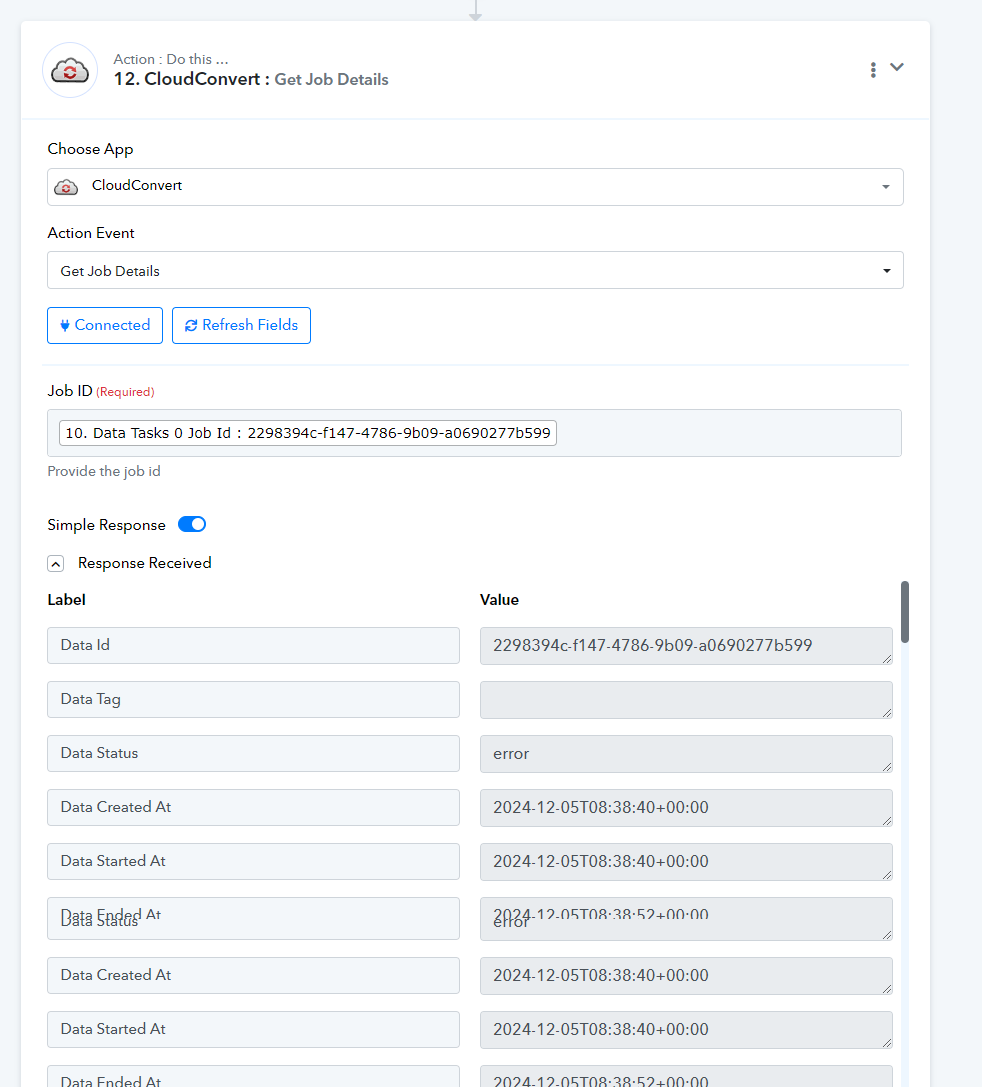Click the plug icon on the Connected button
Image resolution: width=982 pixels, height=1087 pixels.
click(64, 325)
